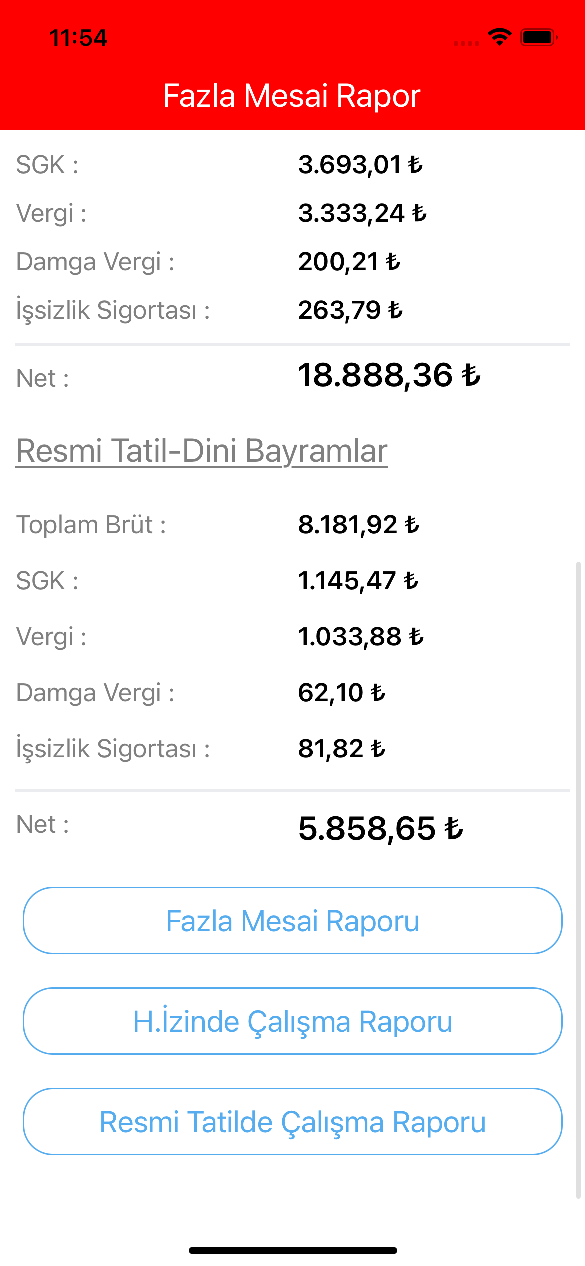585x1266 pixels.
Task: Tap the home indicator bar at the bottom
Action: point(293,1250)
